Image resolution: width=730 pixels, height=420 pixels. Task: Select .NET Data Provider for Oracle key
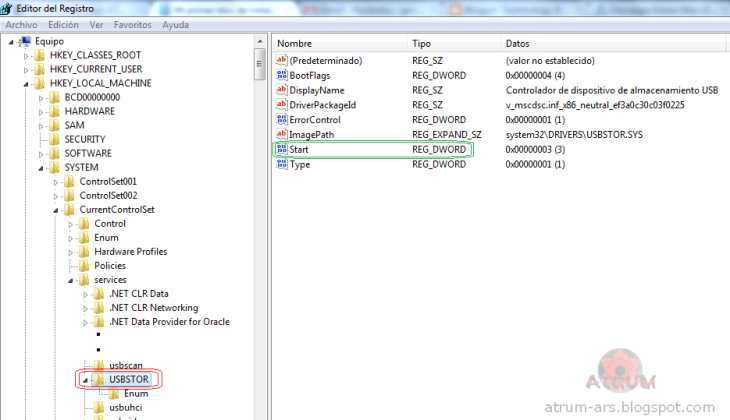[169, 322]
